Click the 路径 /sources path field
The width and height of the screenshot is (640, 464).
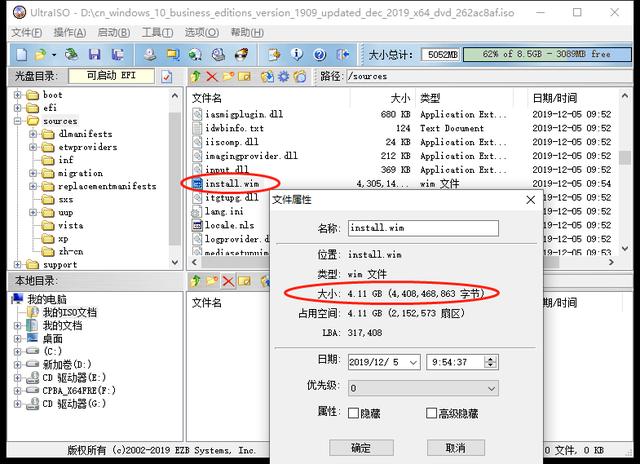(488, 76)
